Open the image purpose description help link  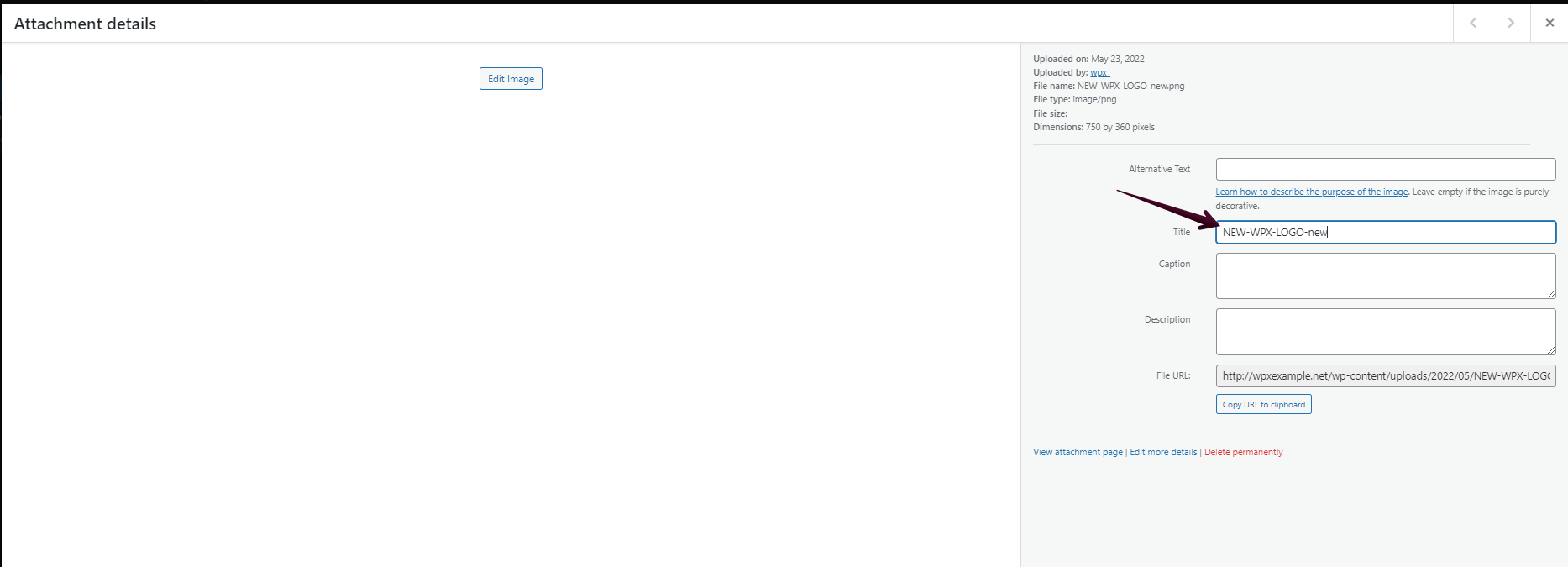[x=1311, y=192]
